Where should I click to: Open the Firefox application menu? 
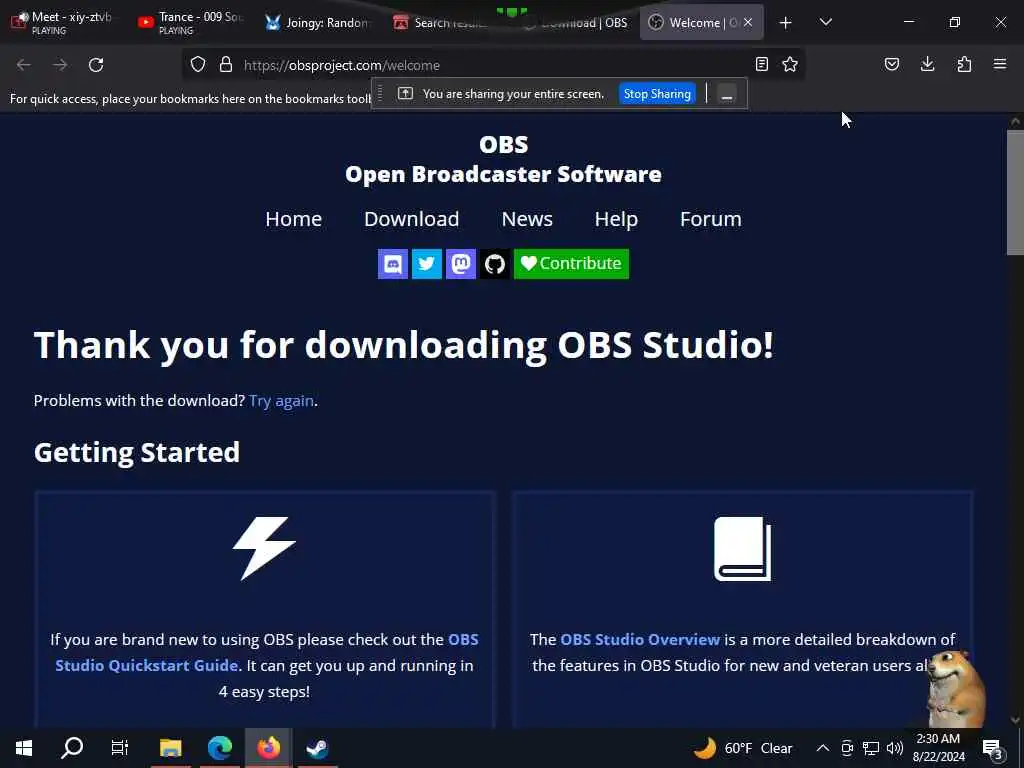click(1000, 64)
